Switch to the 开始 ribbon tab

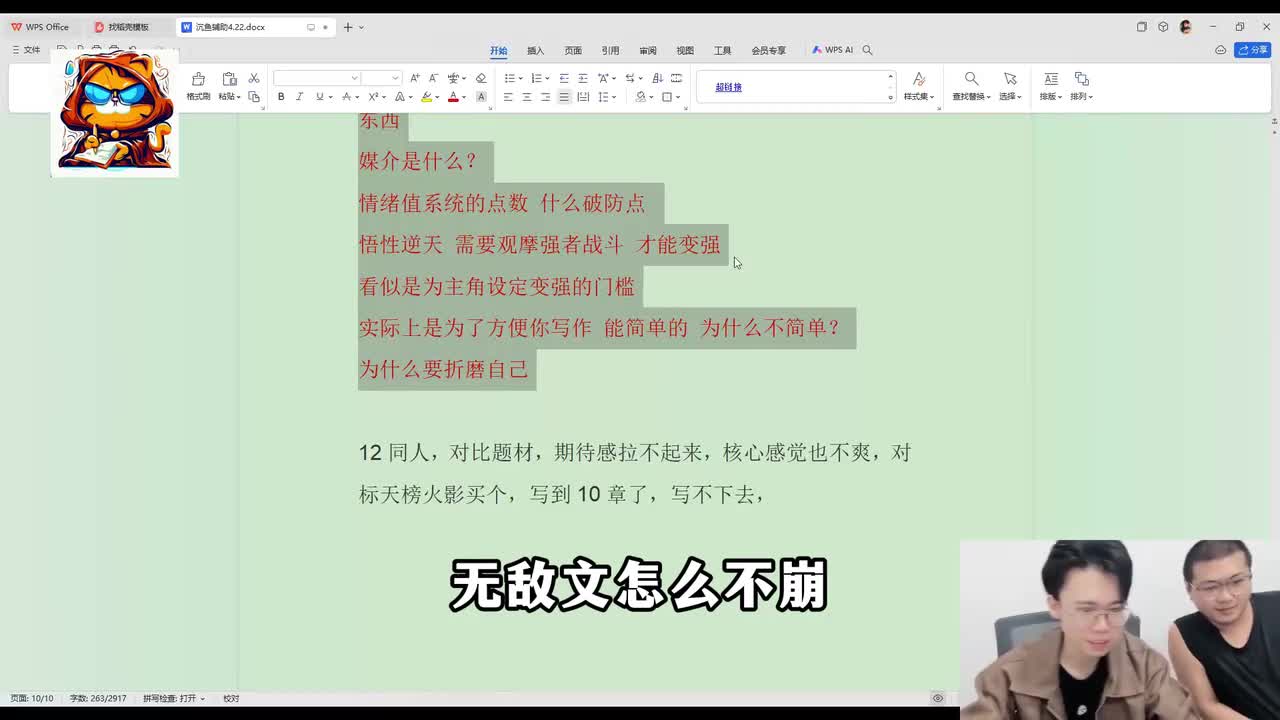pos(498,50)
